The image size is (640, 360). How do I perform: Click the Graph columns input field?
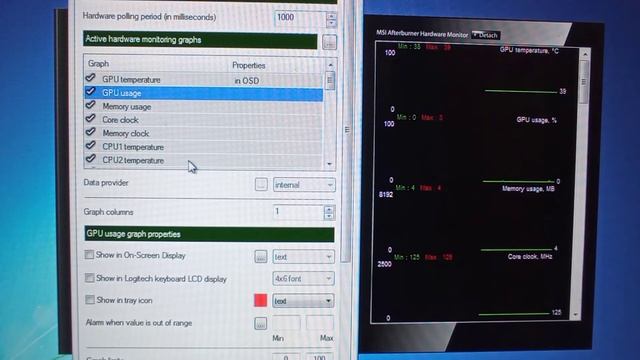click(x=298, y=211)
